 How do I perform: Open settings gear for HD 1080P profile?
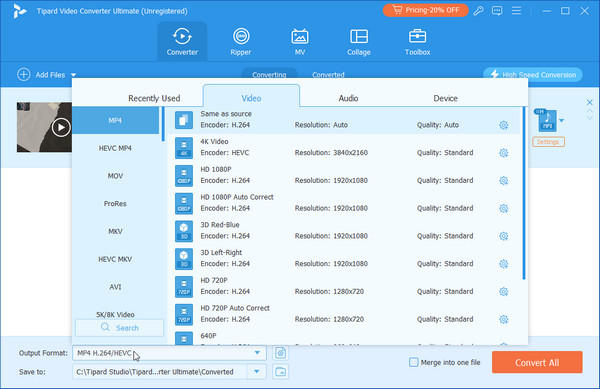click(x=504, y=181)
